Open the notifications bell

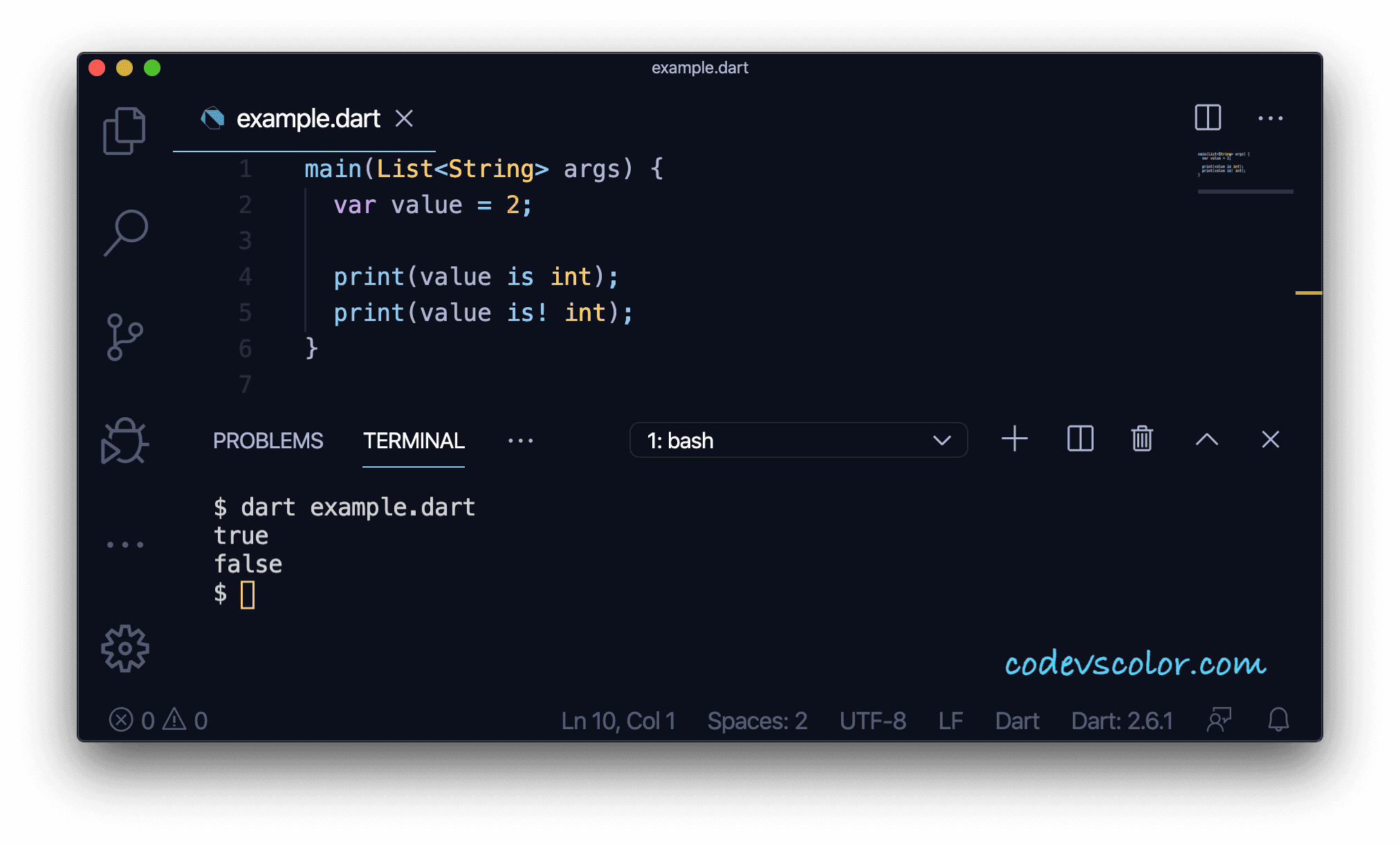1278,720
